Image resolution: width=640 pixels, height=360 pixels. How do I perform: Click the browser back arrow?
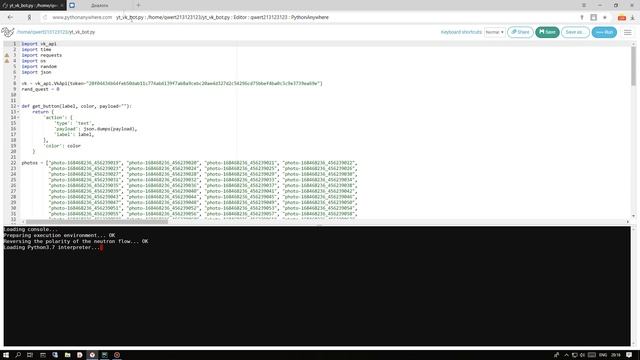tap(10, 17)
